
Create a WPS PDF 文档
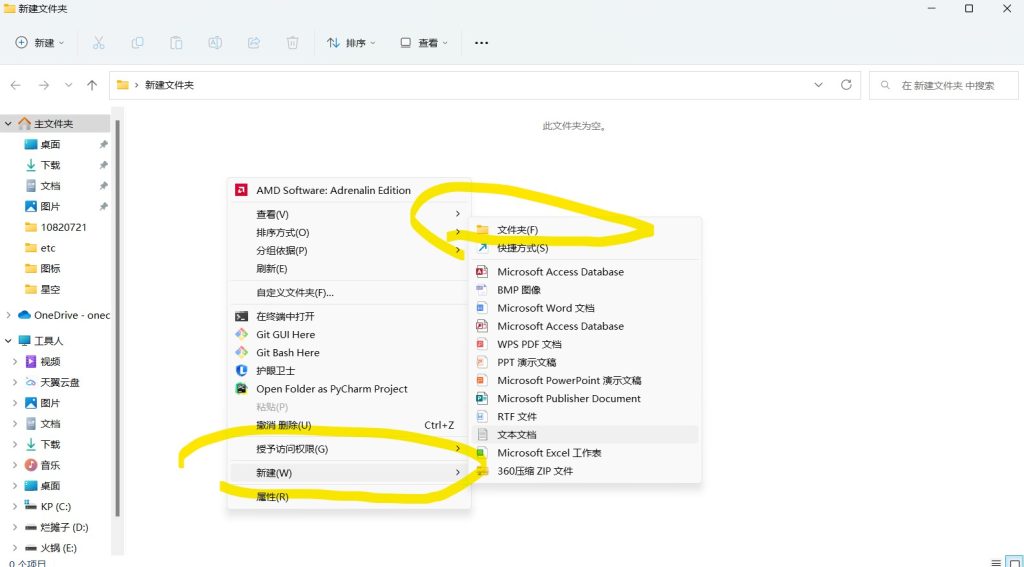click(586, 344)
